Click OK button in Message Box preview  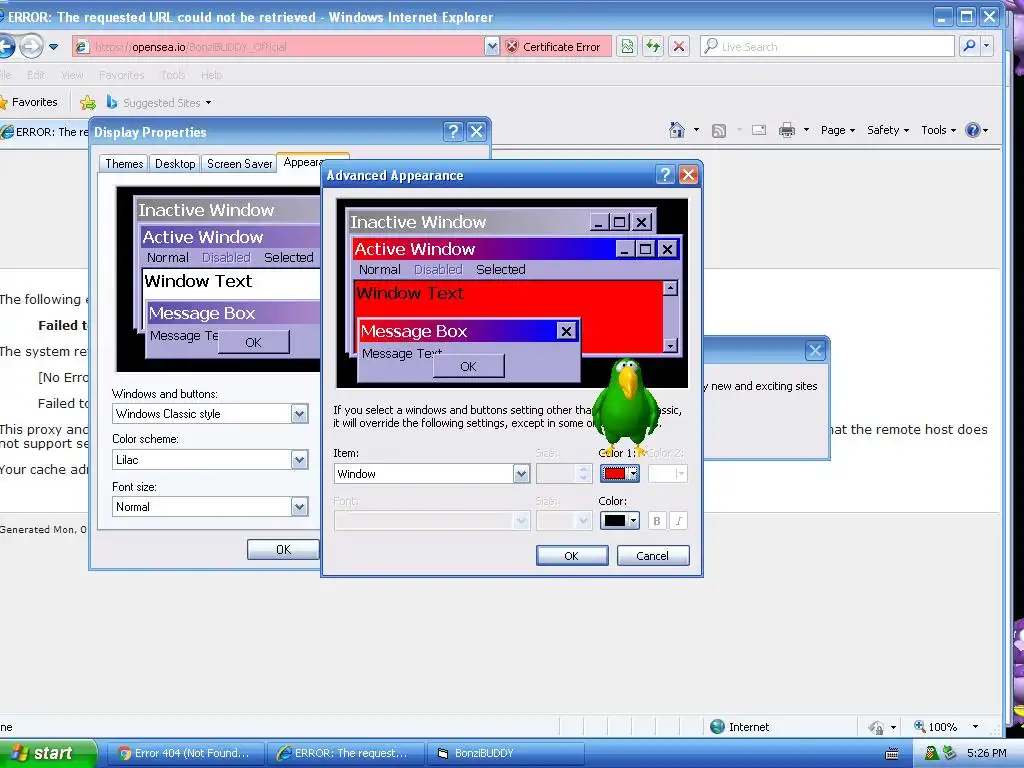468,366
